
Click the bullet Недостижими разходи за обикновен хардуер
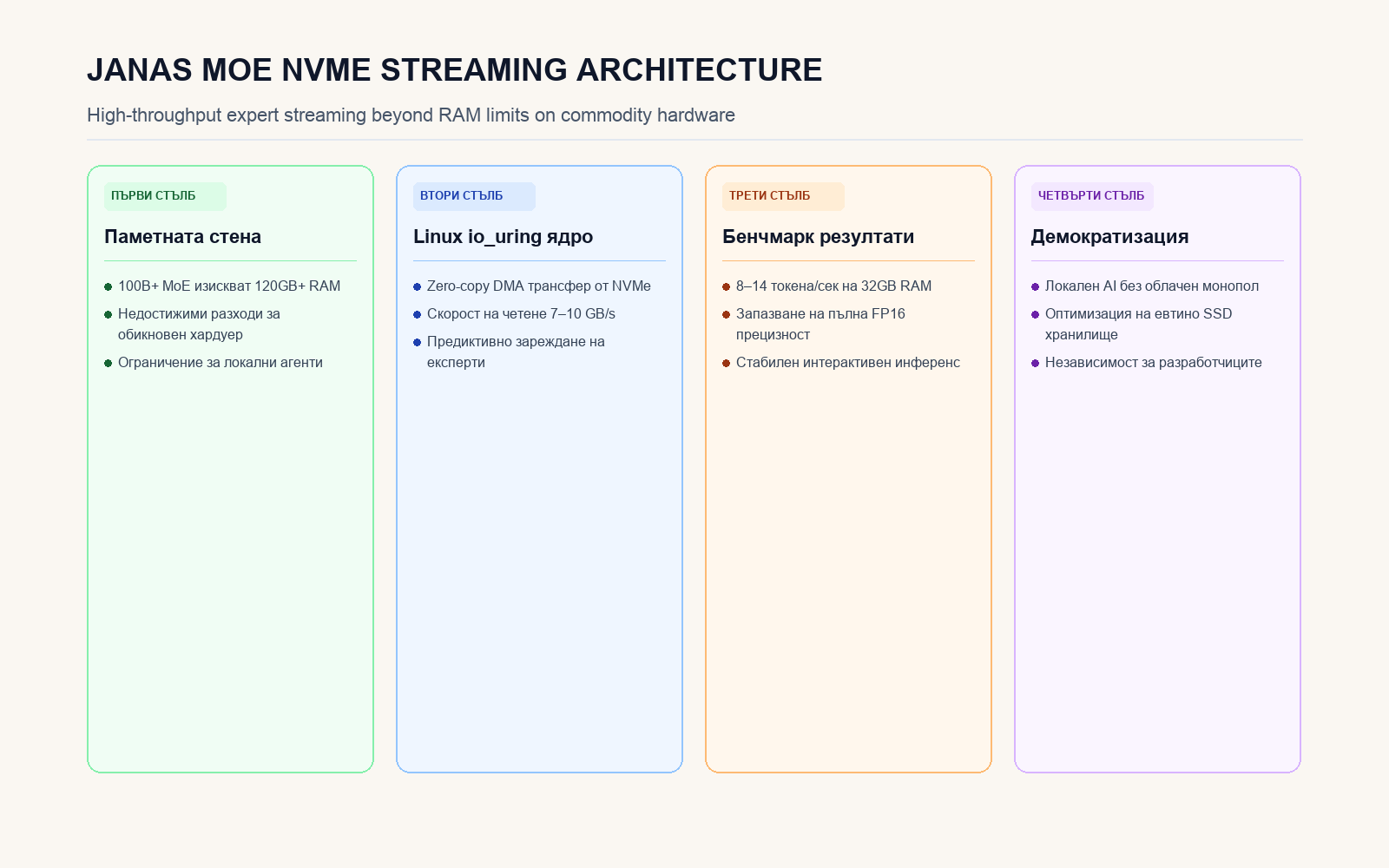193,325
